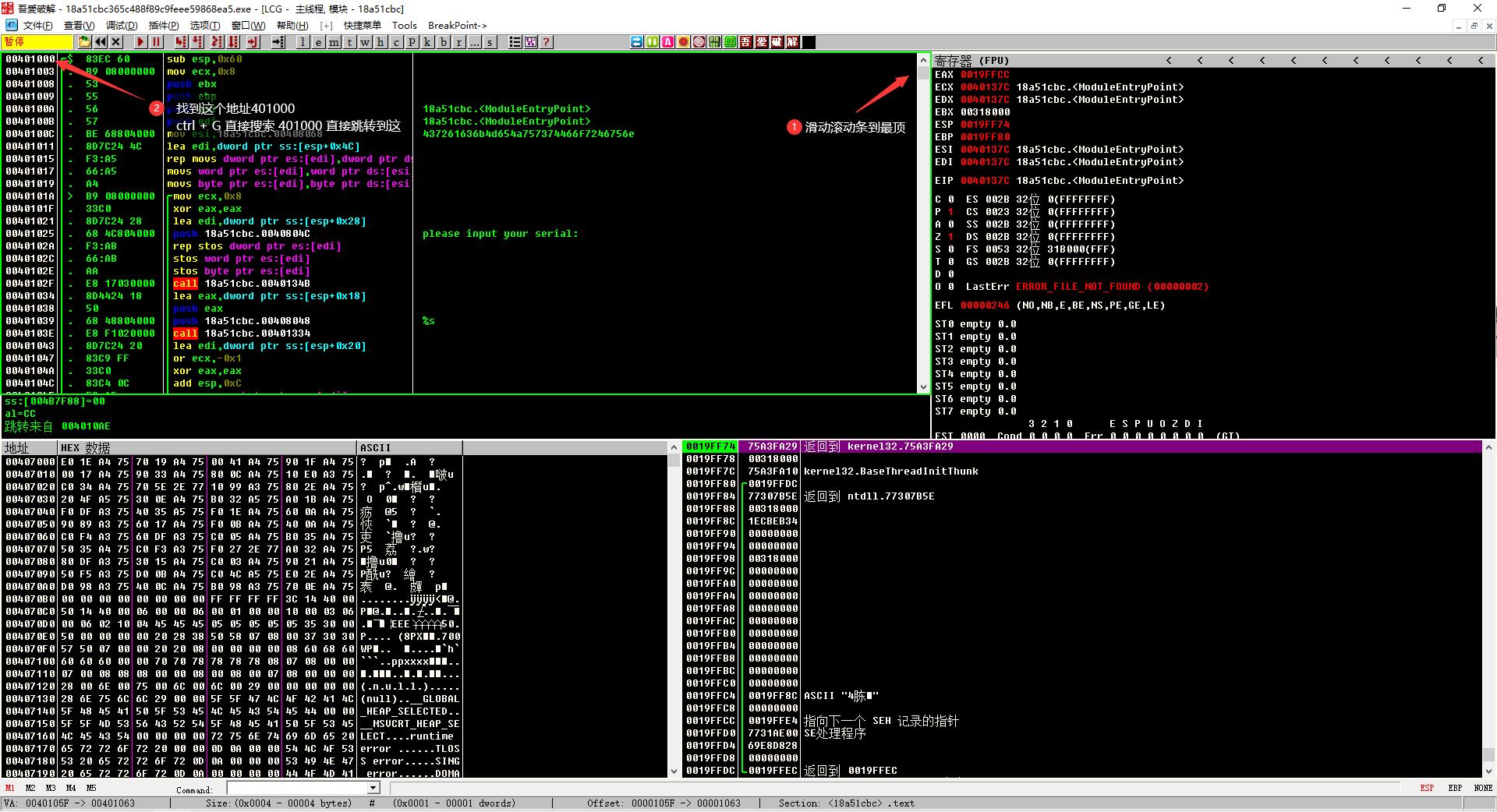The image size is (1497, 812).
Task: Switch to memory dump tab M2
Action: pos(30,788)
